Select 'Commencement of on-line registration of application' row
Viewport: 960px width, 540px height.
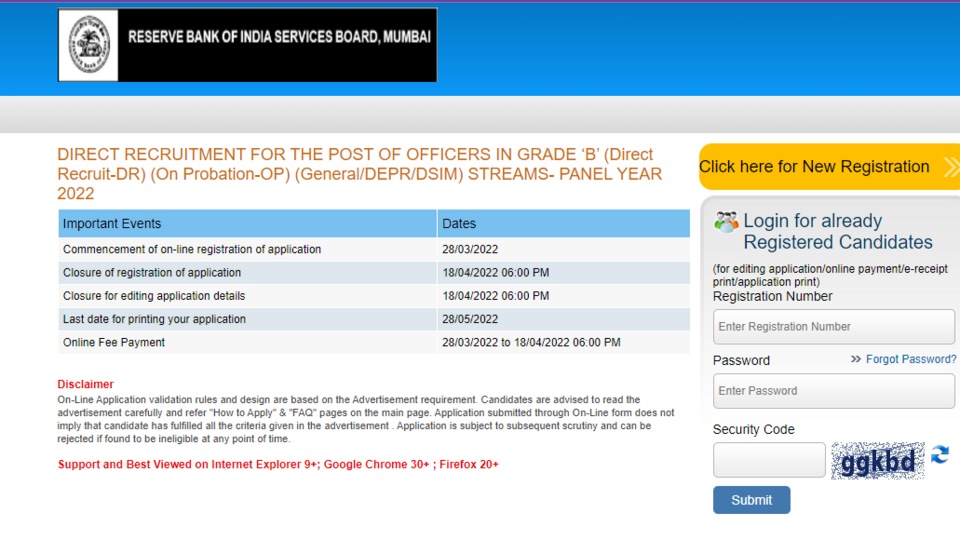pos(374,249)
